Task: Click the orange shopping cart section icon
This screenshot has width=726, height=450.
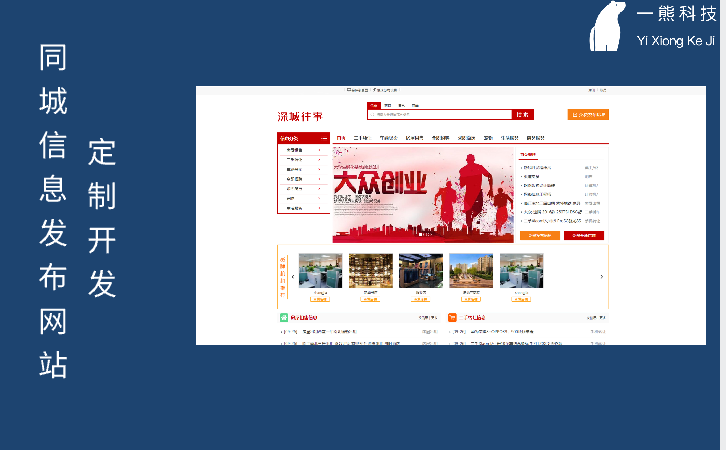Action: [452, 318]
